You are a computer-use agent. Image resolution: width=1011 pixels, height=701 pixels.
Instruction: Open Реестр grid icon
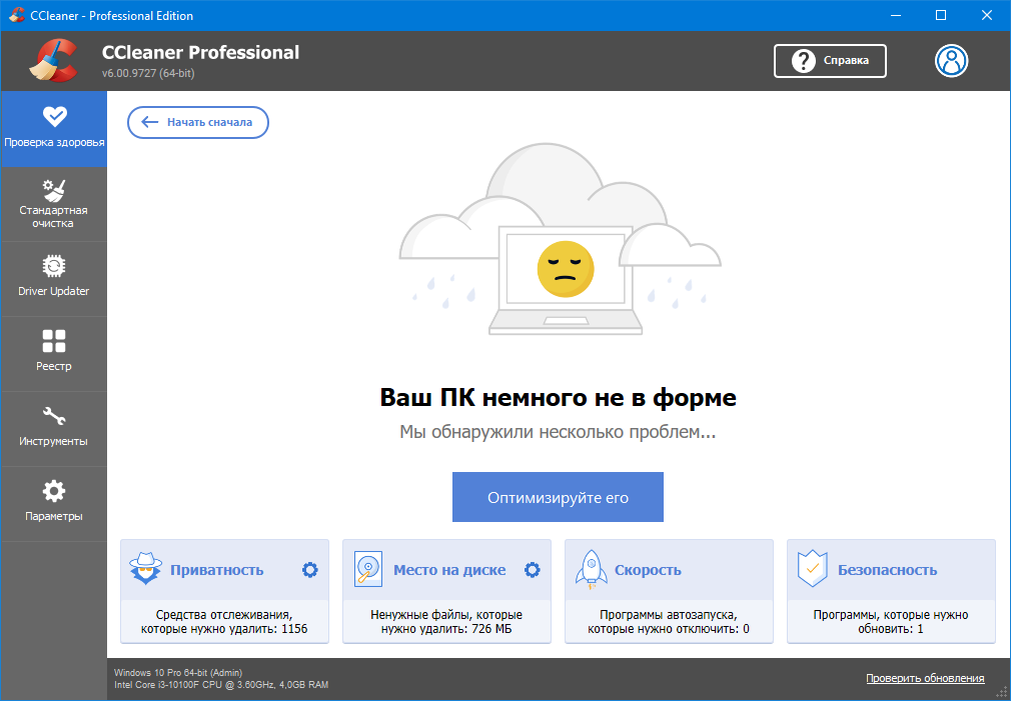(54, 341)
